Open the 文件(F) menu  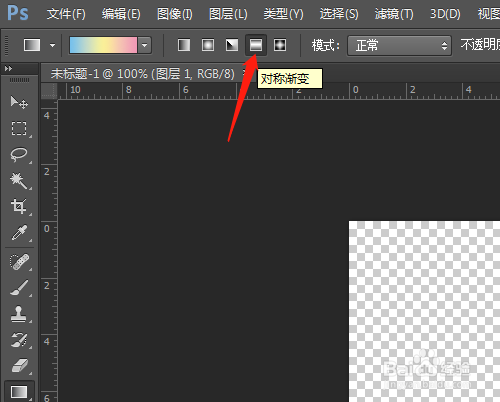[x=66, y=14]
